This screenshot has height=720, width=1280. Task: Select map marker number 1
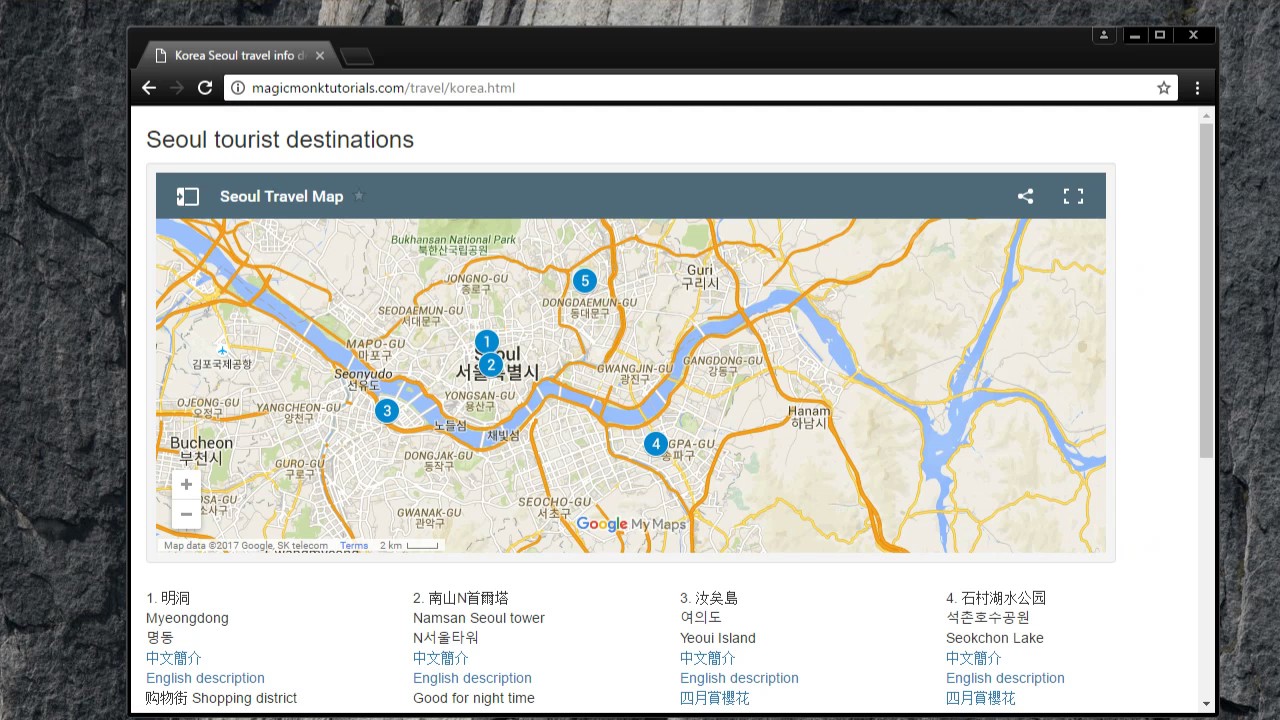(486, 342)
